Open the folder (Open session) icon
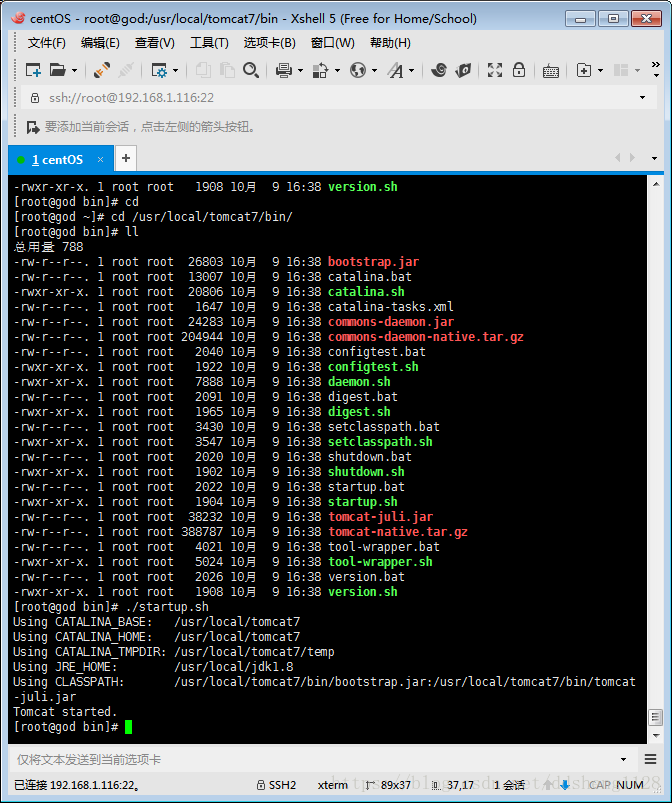This screenshot has width=672, height=803. (57, 70)
